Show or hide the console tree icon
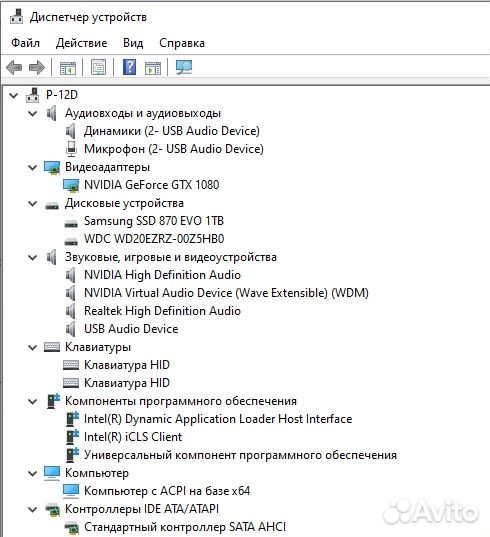Viewport: 490px width, 537px height. click(x=68, y=67)
